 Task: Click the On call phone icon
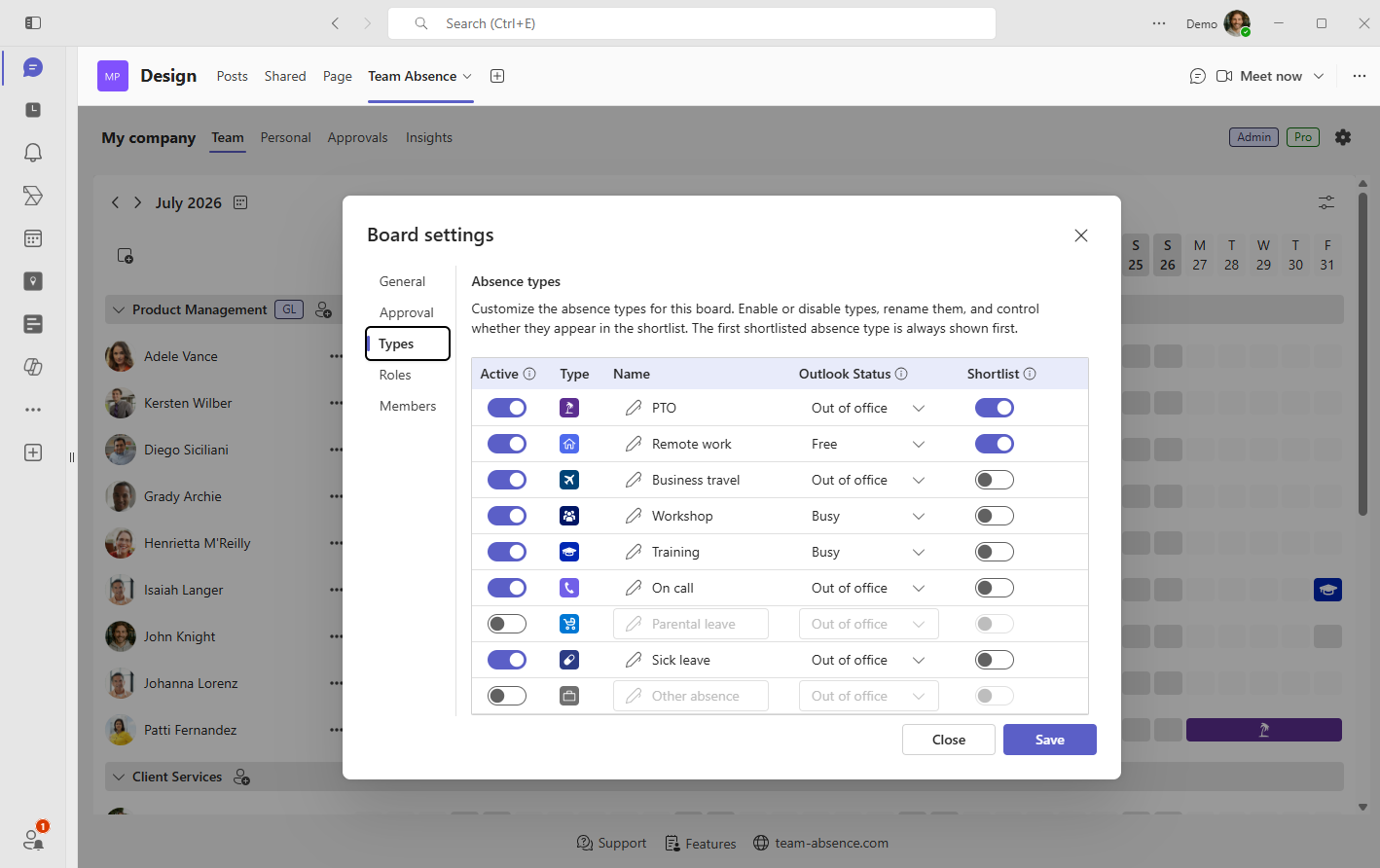pyautogui.click(x=569, y=588)
